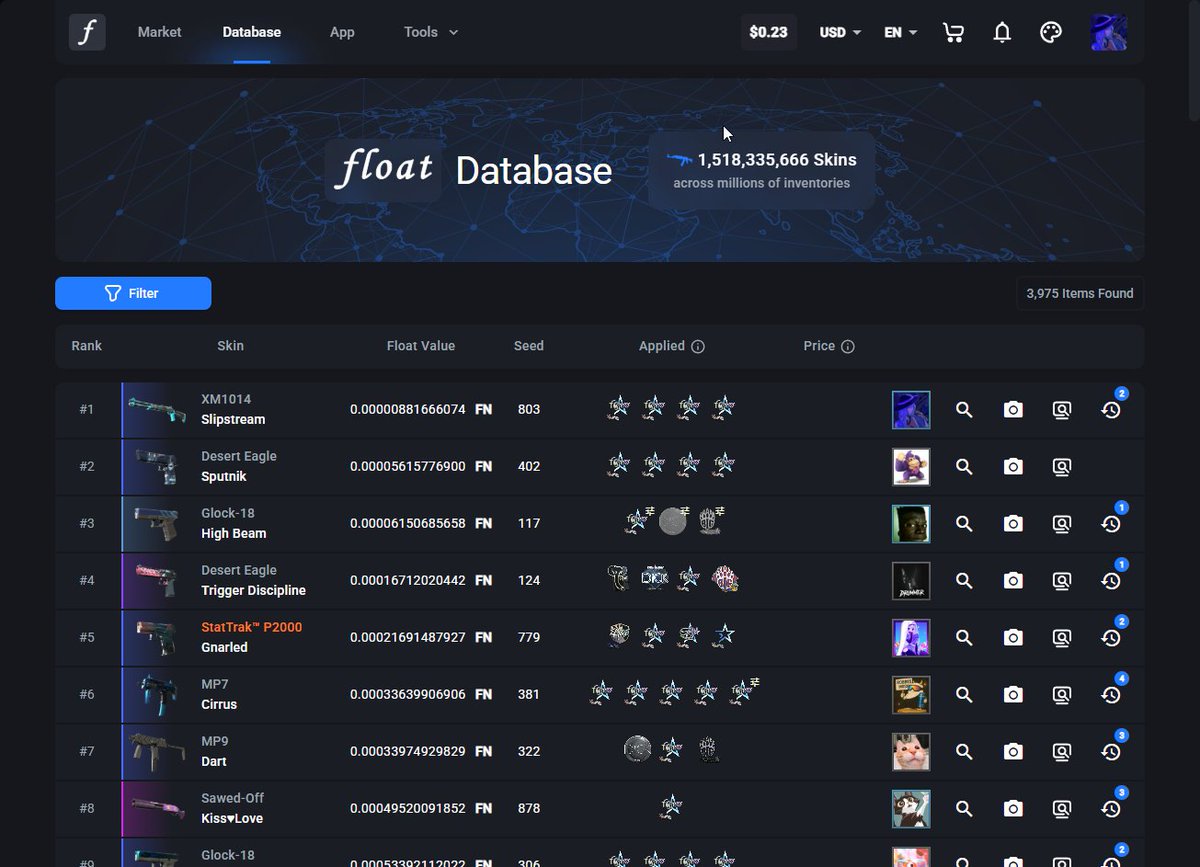
Task: Find similar items for Desert Eagle Sputnik
Action: click(x=1062, y=467)
